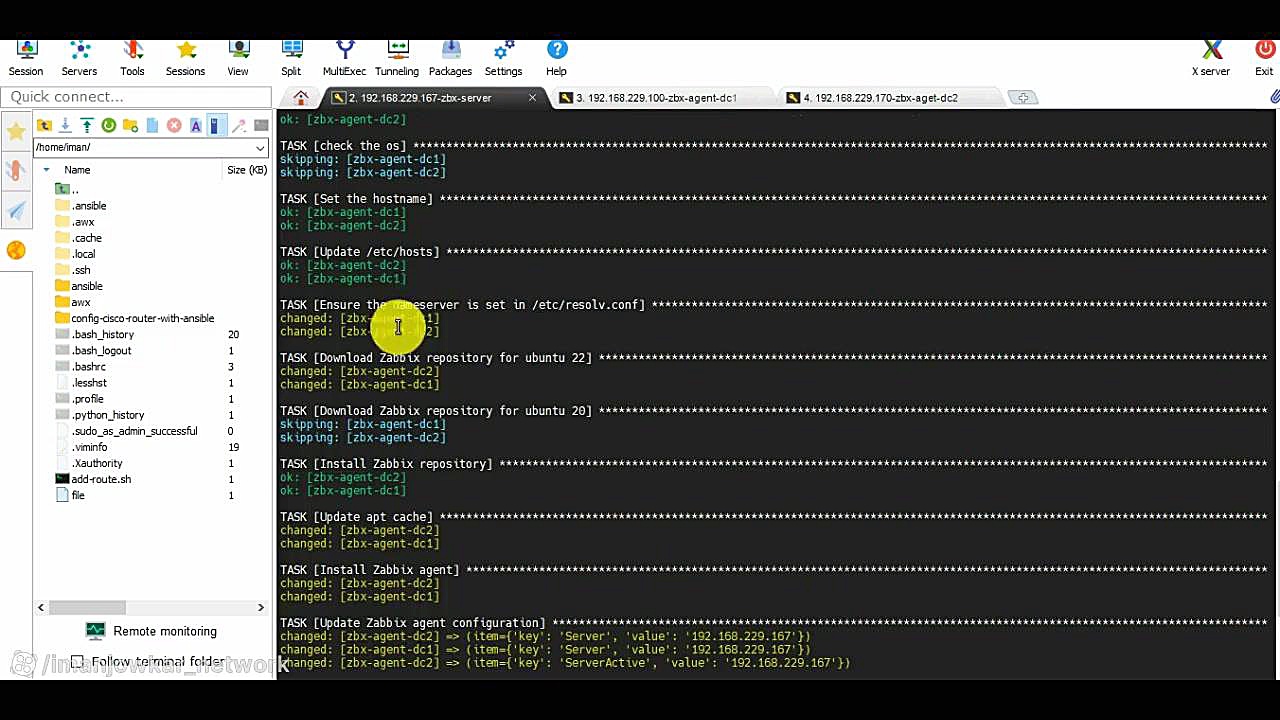Select the .sudo_as_admin_successful file

point(127,431)
